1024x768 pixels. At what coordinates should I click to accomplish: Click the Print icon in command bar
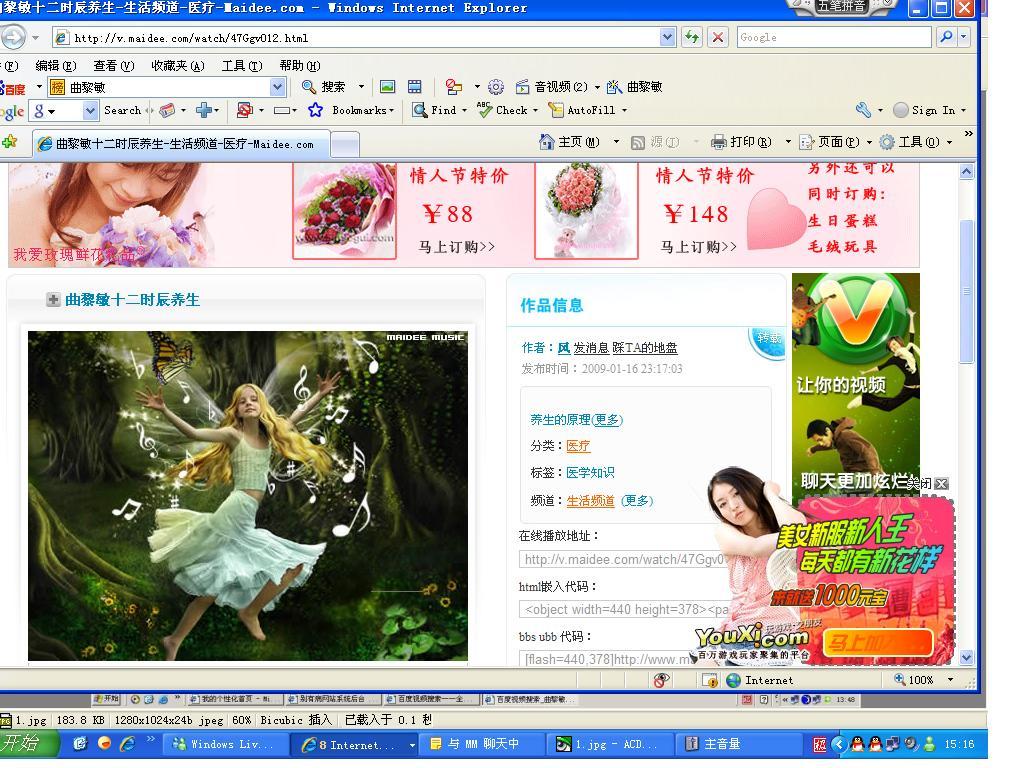[x=718, y=142]
